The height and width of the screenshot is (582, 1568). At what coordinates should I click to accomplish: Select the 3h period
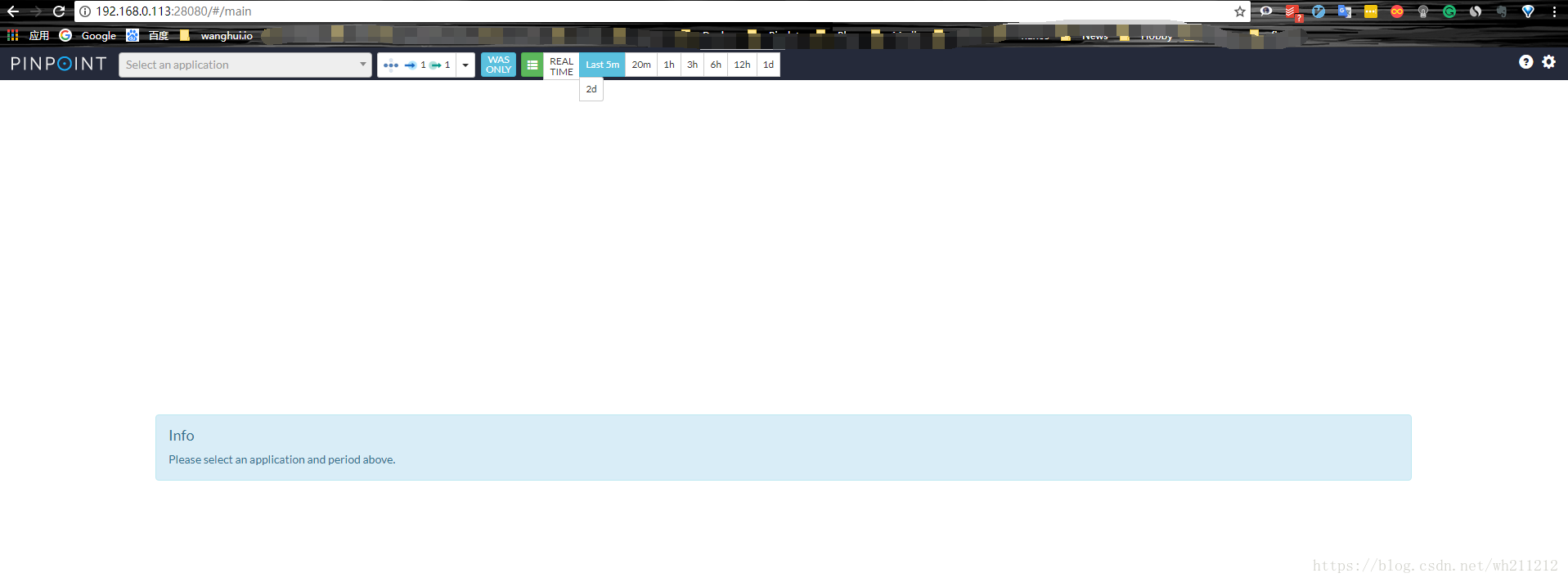click(693, 65)
